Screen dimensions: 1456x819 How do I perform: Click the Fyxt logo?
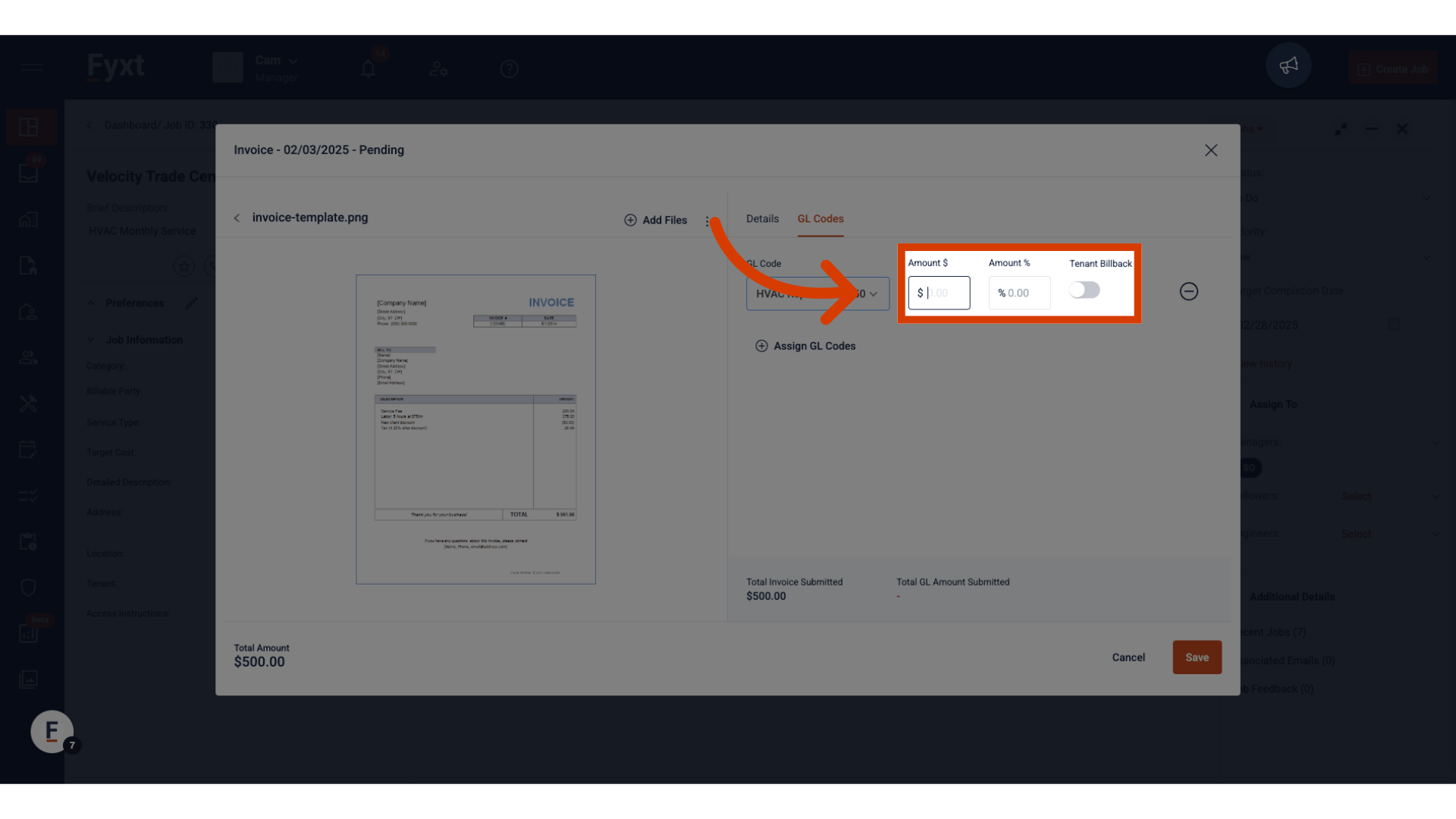coord(115,67)
